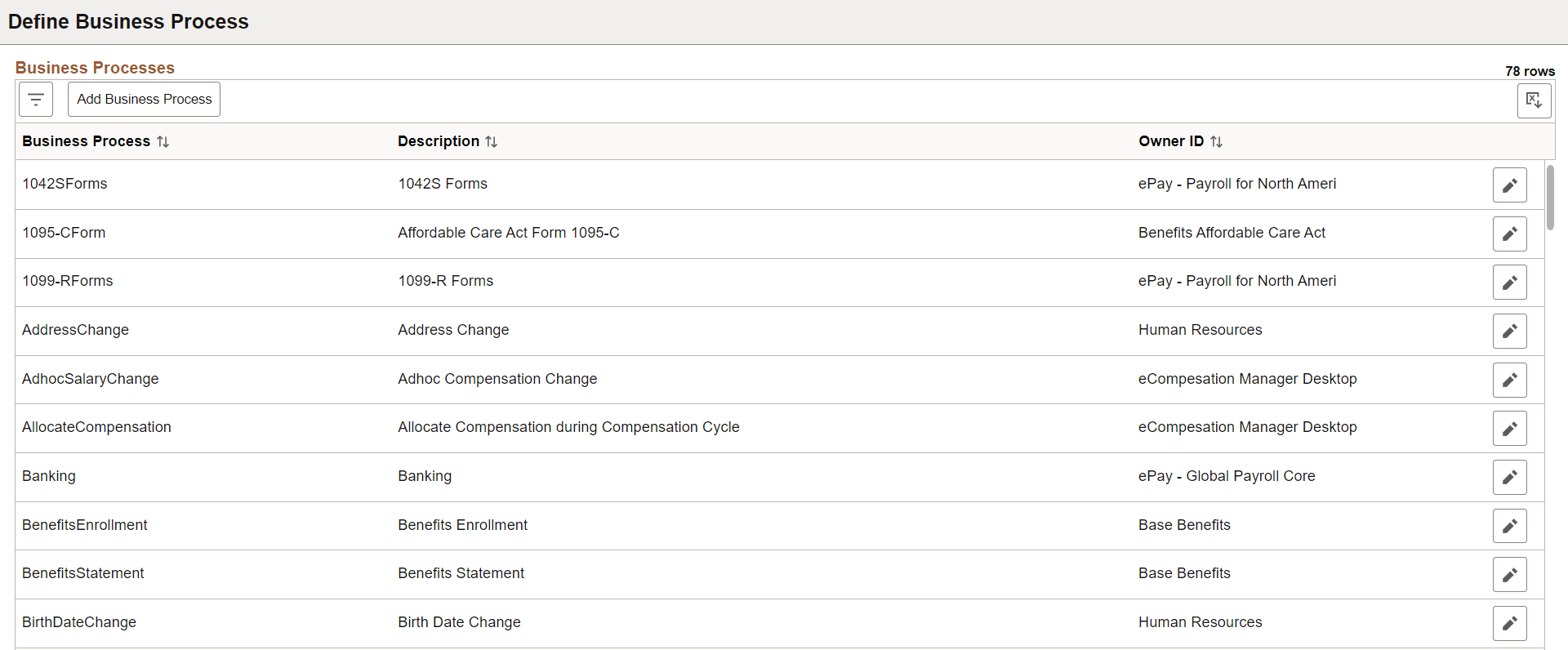Select the AllocateCompensation business process cell
This screenshot has height=650, width=1568.
pos(96,427)
